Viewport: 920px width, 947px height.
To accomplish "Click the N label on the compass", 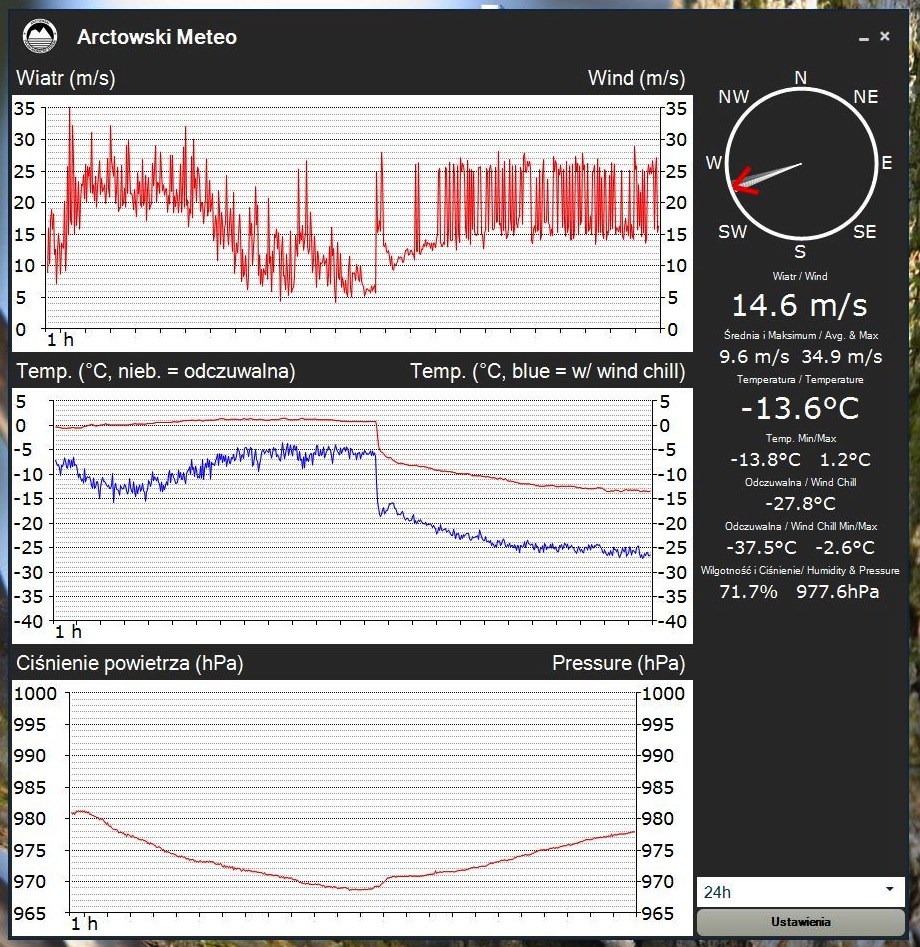I will click(x=800, y=78).
